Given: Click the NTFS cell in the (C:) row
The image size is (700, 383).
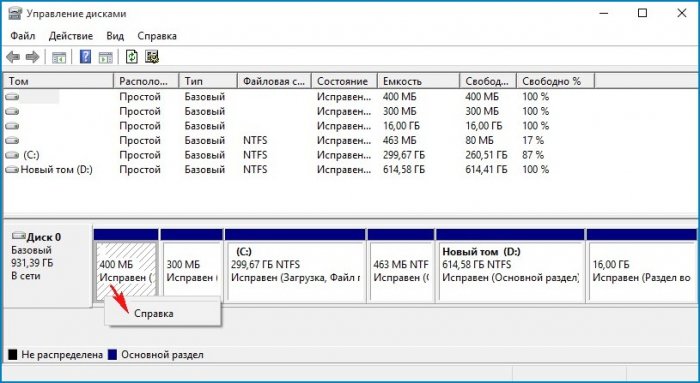Looking at the screenshot, I should (x=255, y=155).
